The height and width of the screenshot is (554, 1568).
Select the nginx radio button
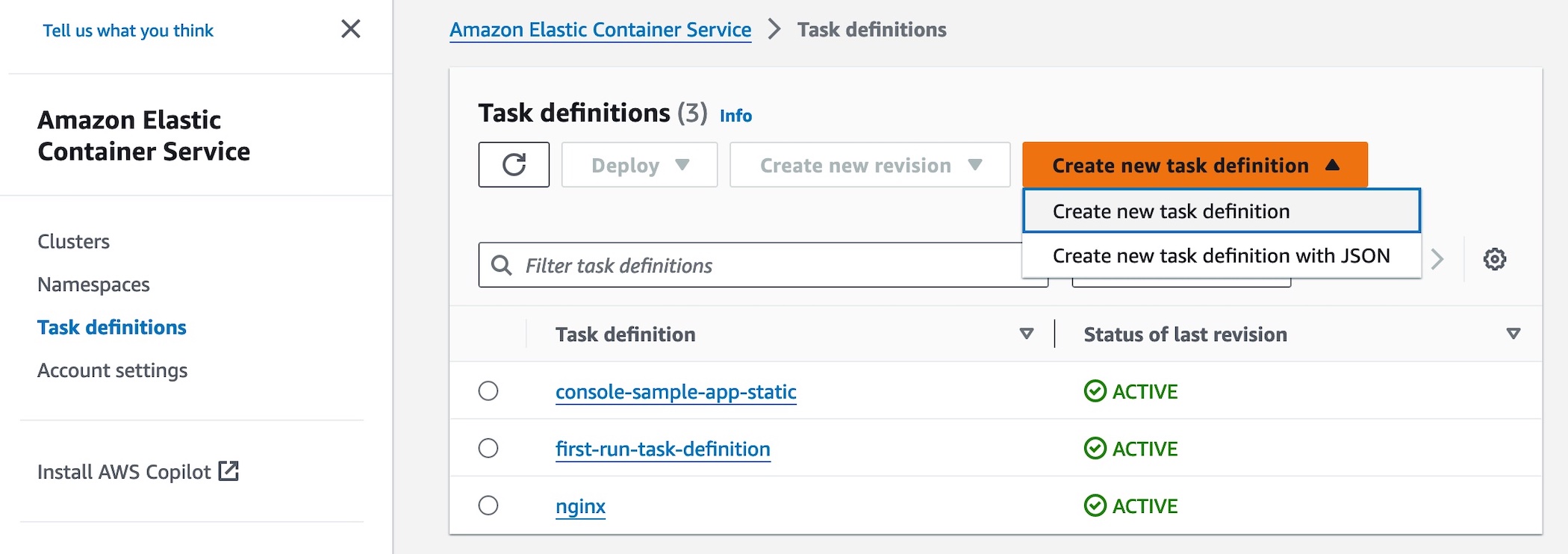point(488,505)
